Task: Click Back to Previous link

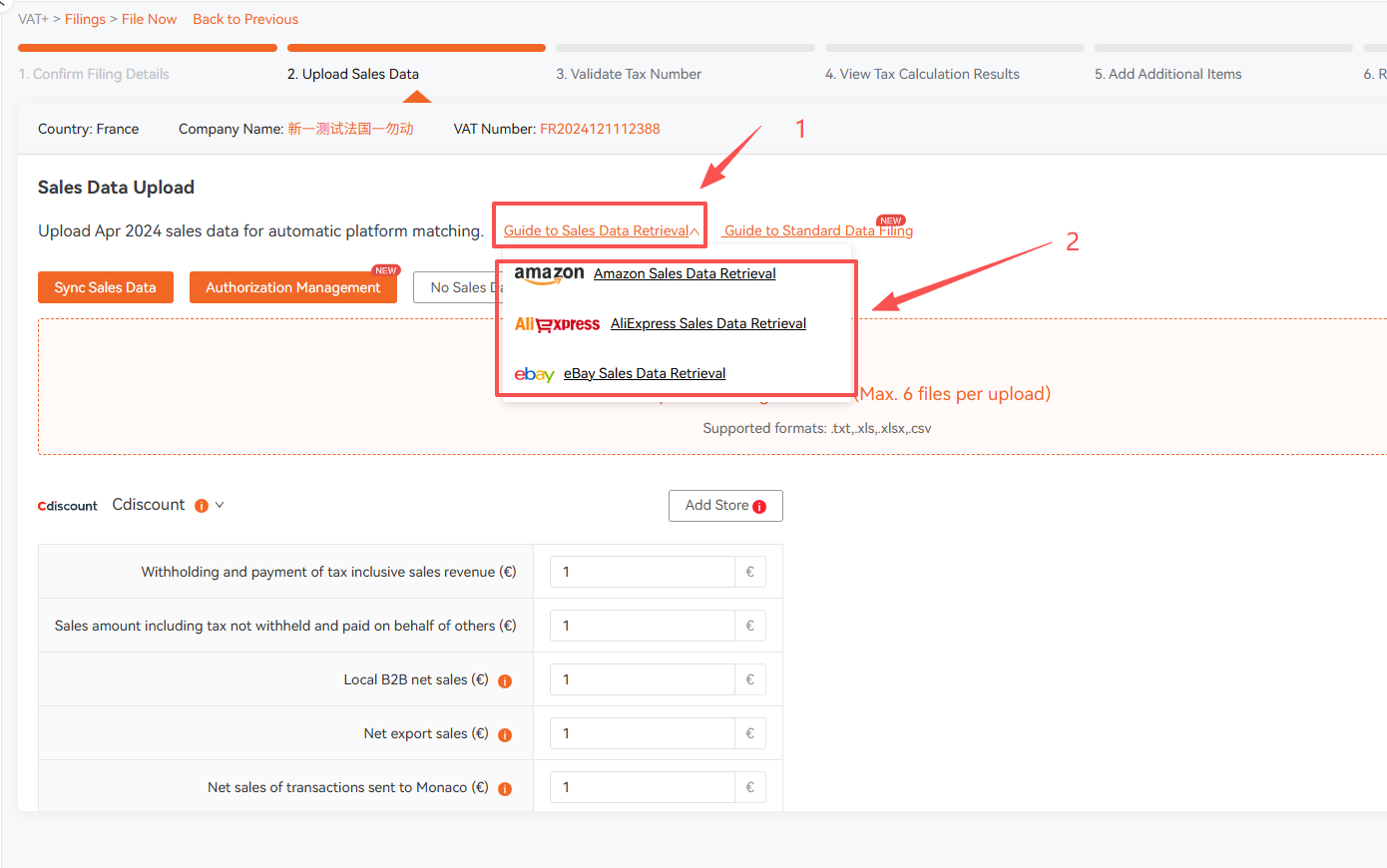Action: (x=245, y=19)
